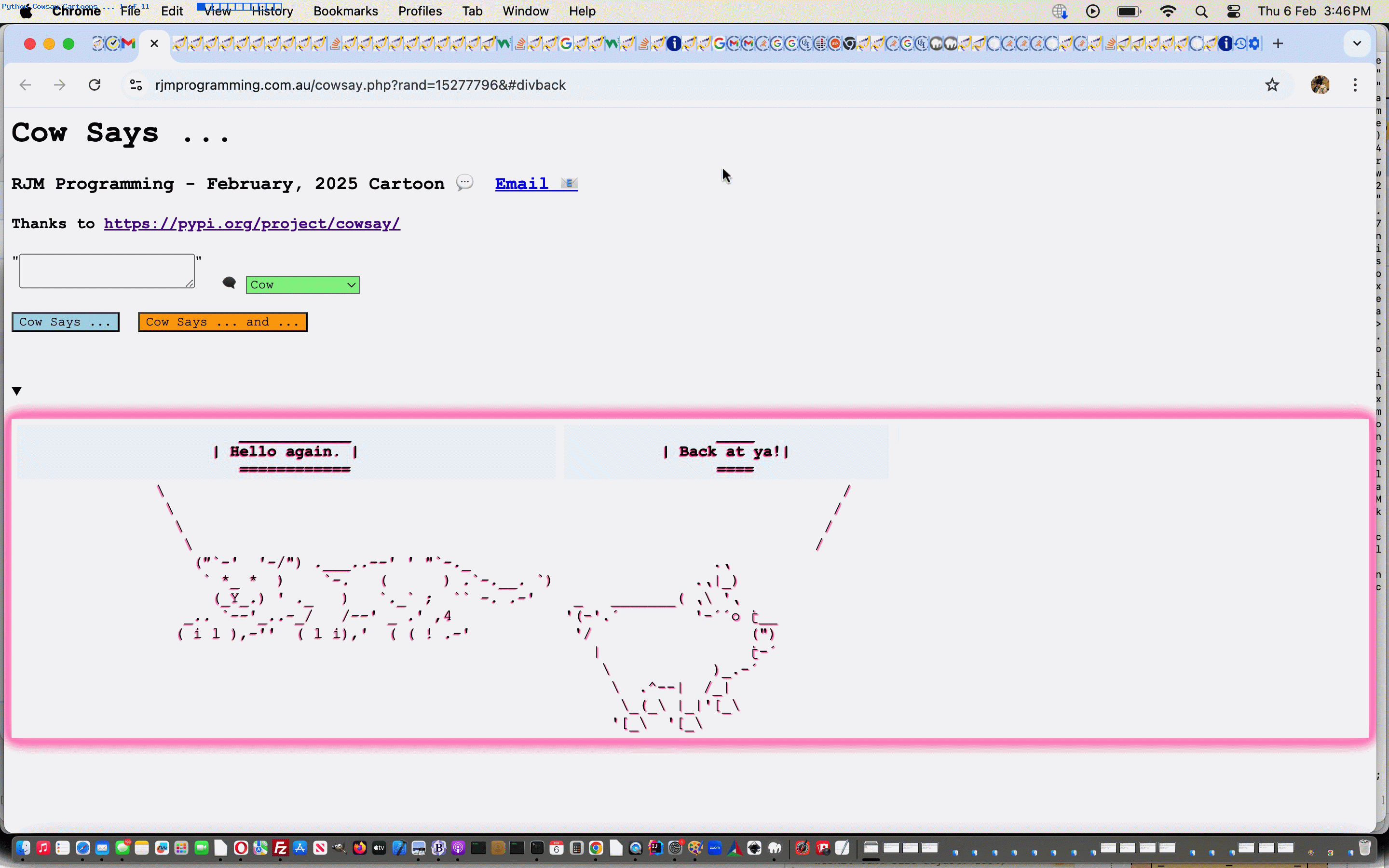This screenshot has height=868, width=1389.
Task: Expand the tab search chevron
Action: point(1357,43)
